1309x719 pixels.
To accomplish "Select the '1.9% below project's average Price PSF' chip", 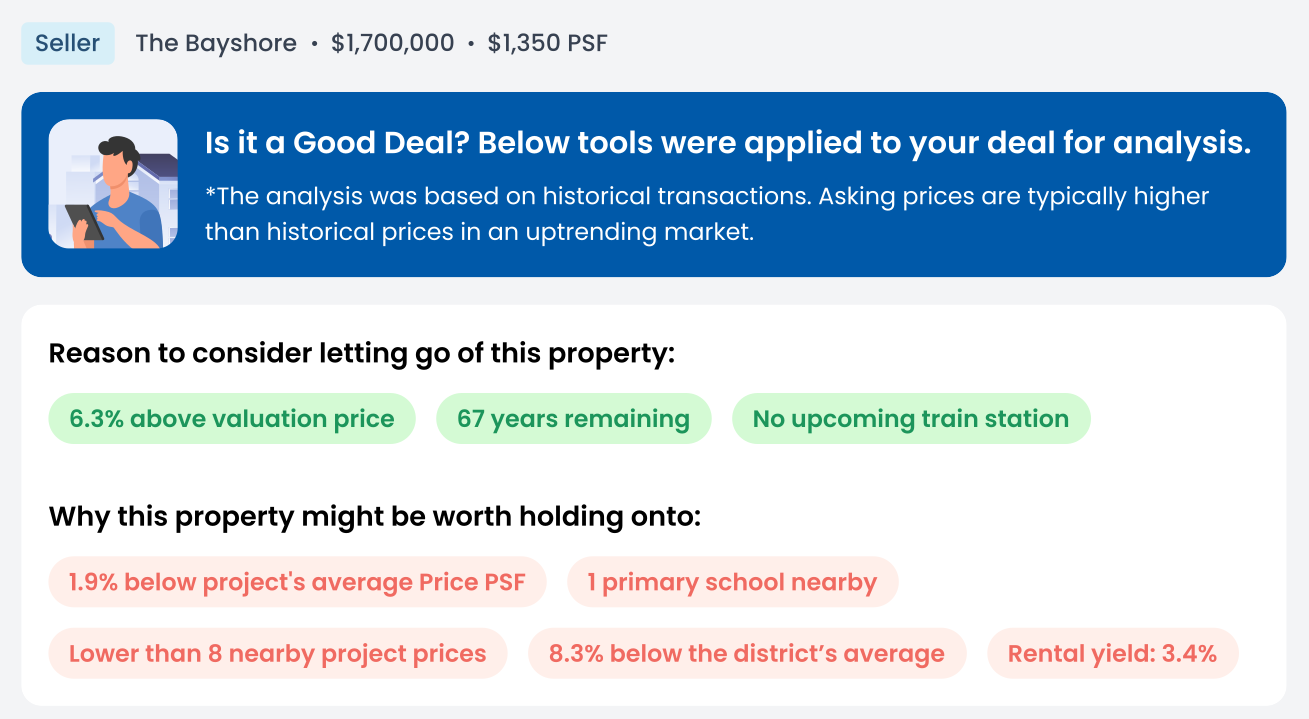I will pyautogui.click(x=297, y=582).
